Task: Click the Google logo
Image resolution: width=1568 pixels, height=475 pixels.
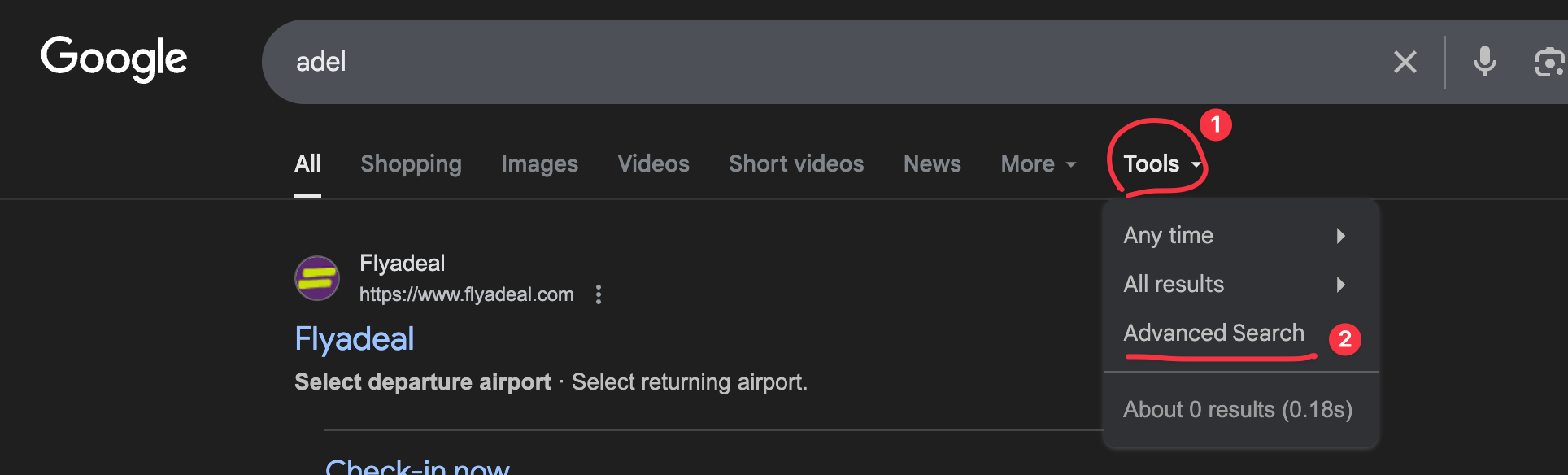Action: 114,59
